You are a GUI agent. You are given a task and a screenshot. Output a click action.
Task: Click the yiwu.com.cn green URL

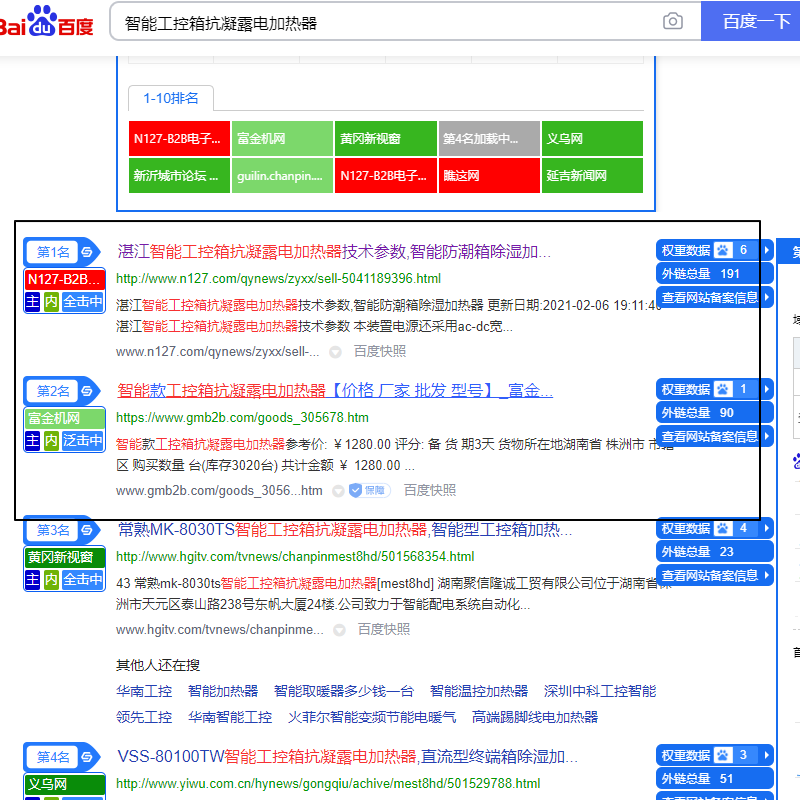pos(328,783)
